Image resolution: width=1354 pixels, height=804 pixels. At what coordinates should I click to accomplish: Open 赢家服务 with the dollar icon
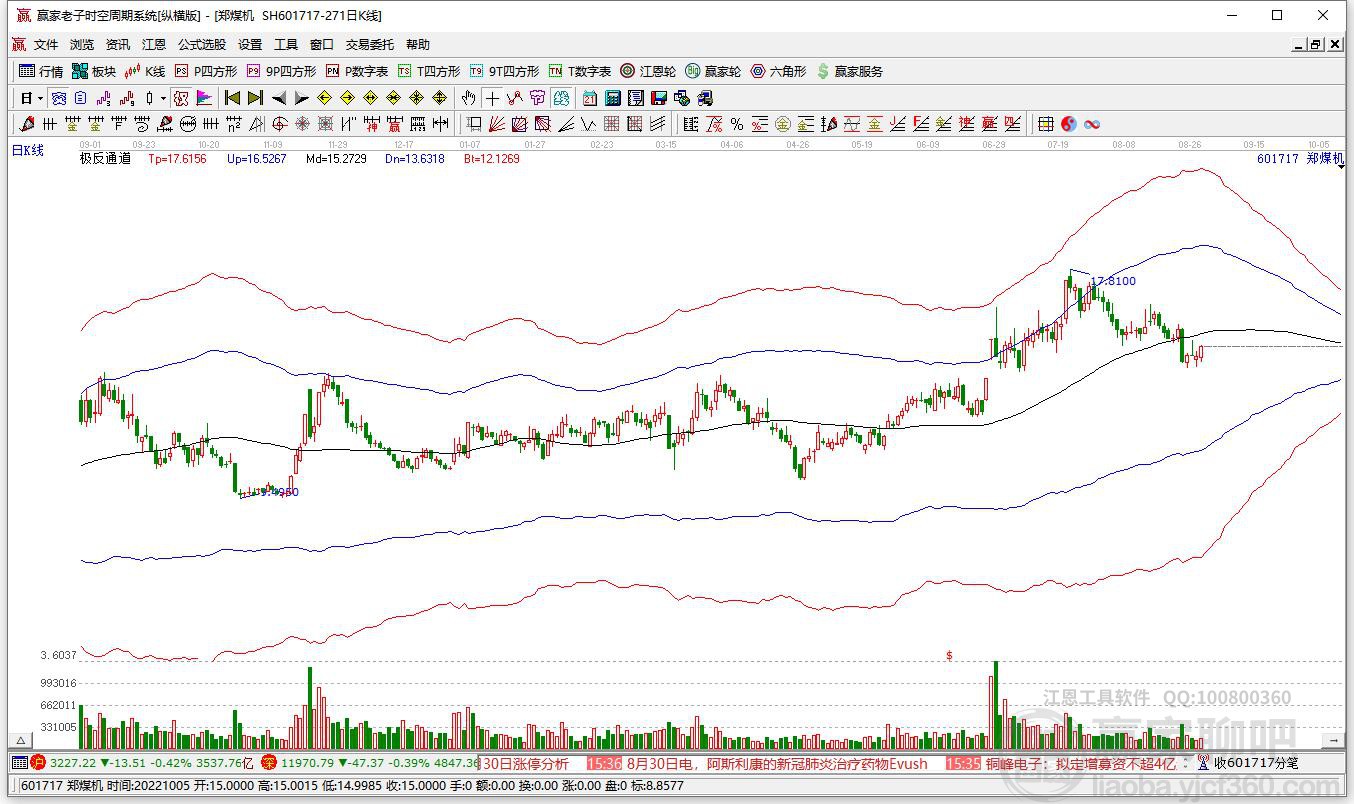point(850,71)
